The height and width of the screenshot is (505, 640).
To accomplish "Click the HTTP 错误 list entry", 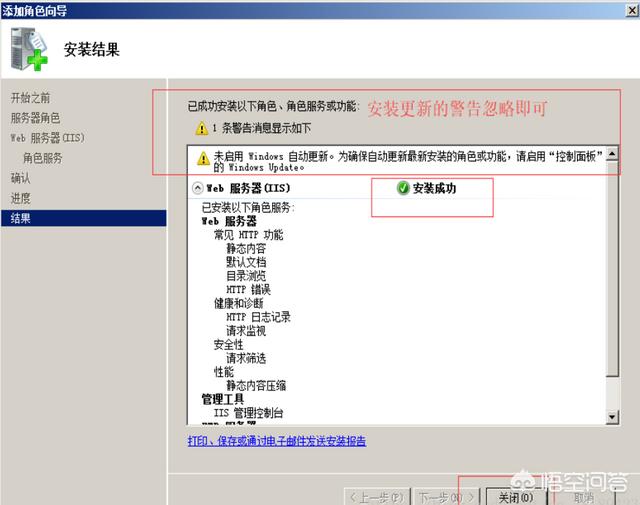I will pyautogui.click(x=249, y=289).
